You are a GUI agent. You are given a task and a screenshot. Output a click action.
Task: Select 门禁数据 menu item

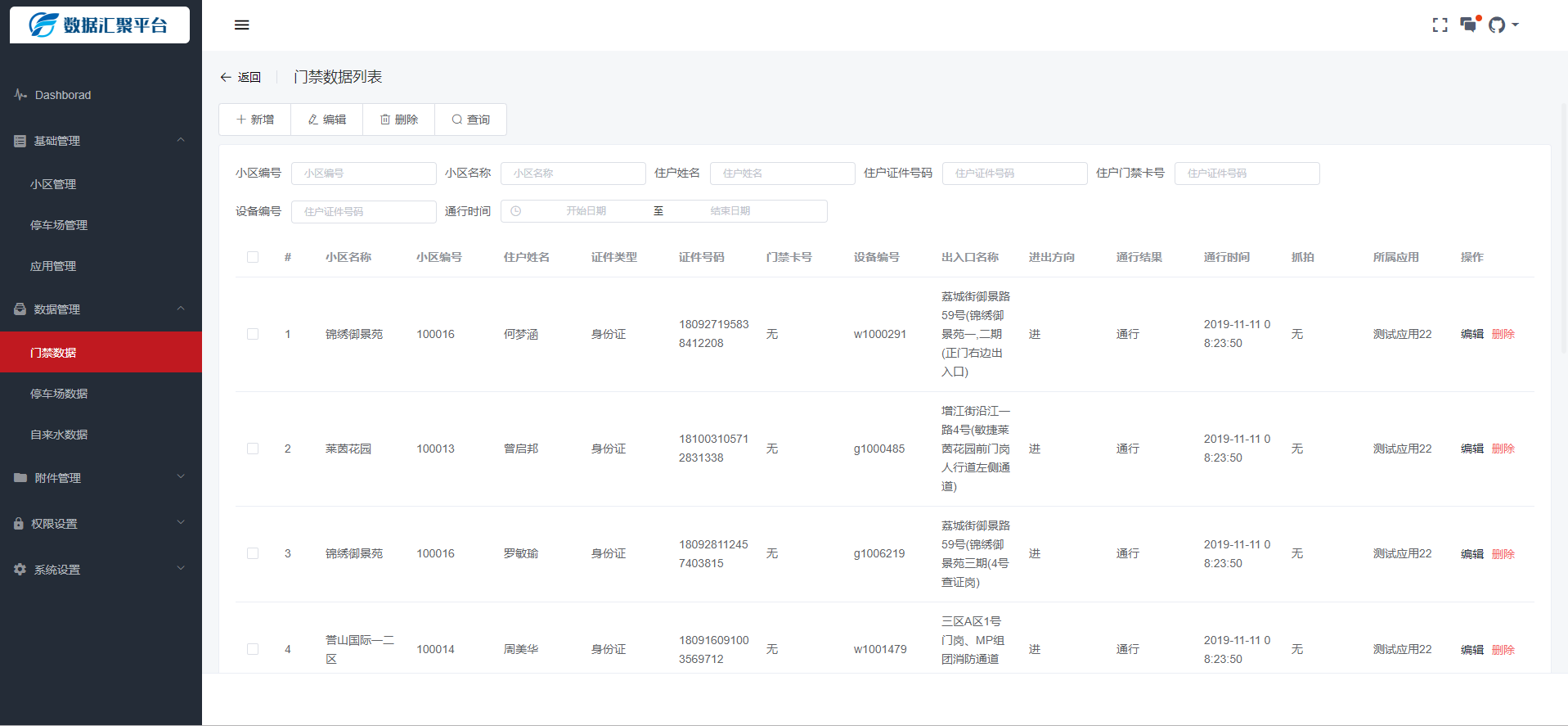101,352
